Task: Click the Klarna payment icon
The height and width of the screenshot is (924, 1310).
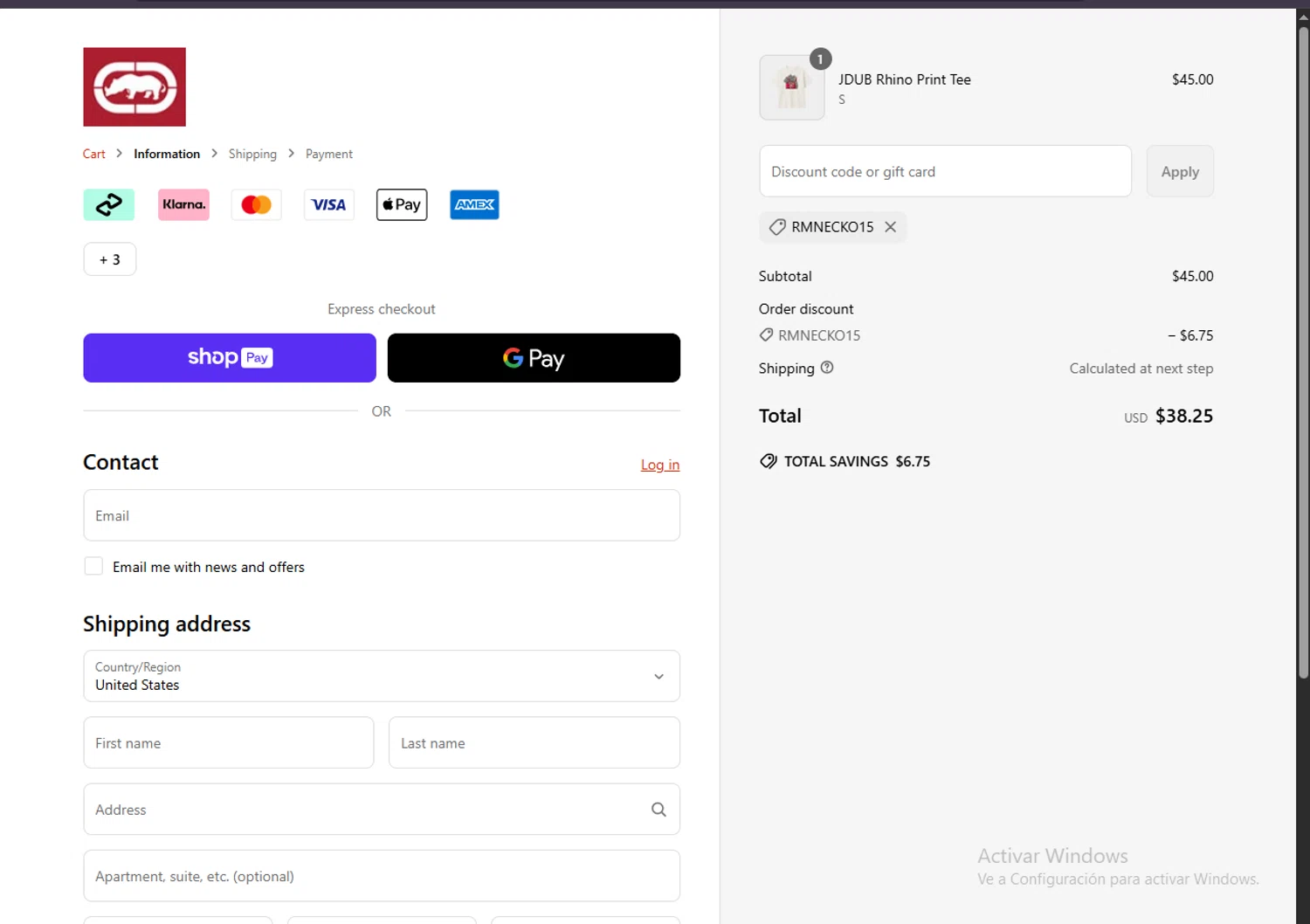Action: point(183,204)
